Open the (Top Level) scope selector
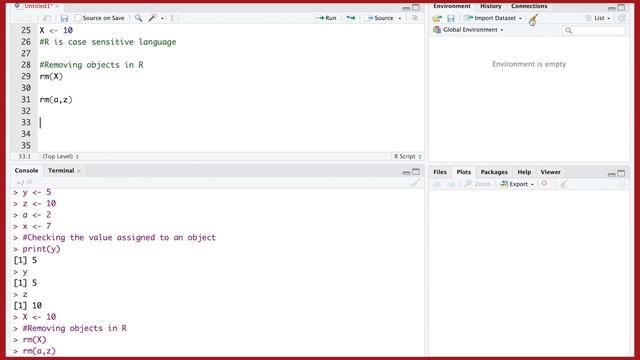Viewport: 640px width, 360px height. [60, 157]
